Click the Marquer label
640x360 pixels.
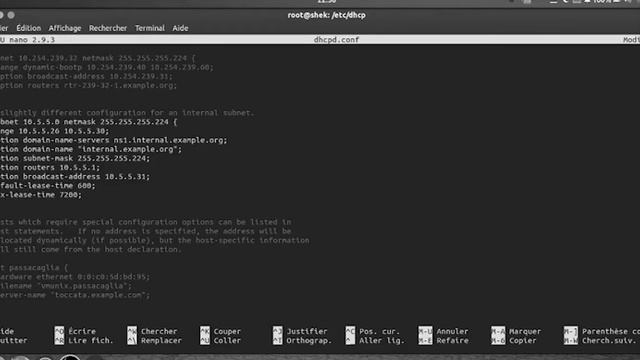click(x=525, y=331)
